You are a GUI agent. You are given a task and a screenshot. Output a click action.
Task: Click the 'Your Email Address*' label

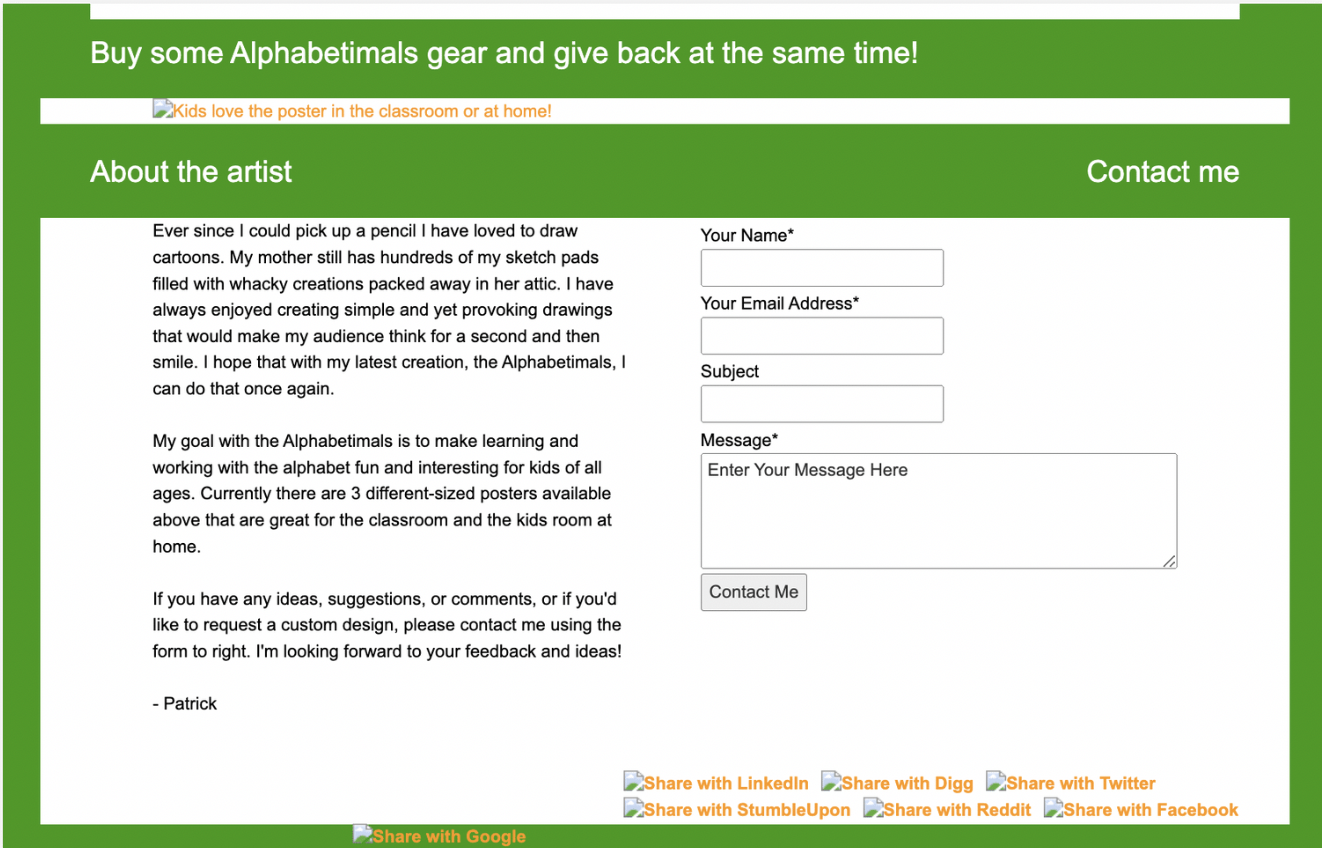point(780,304)
